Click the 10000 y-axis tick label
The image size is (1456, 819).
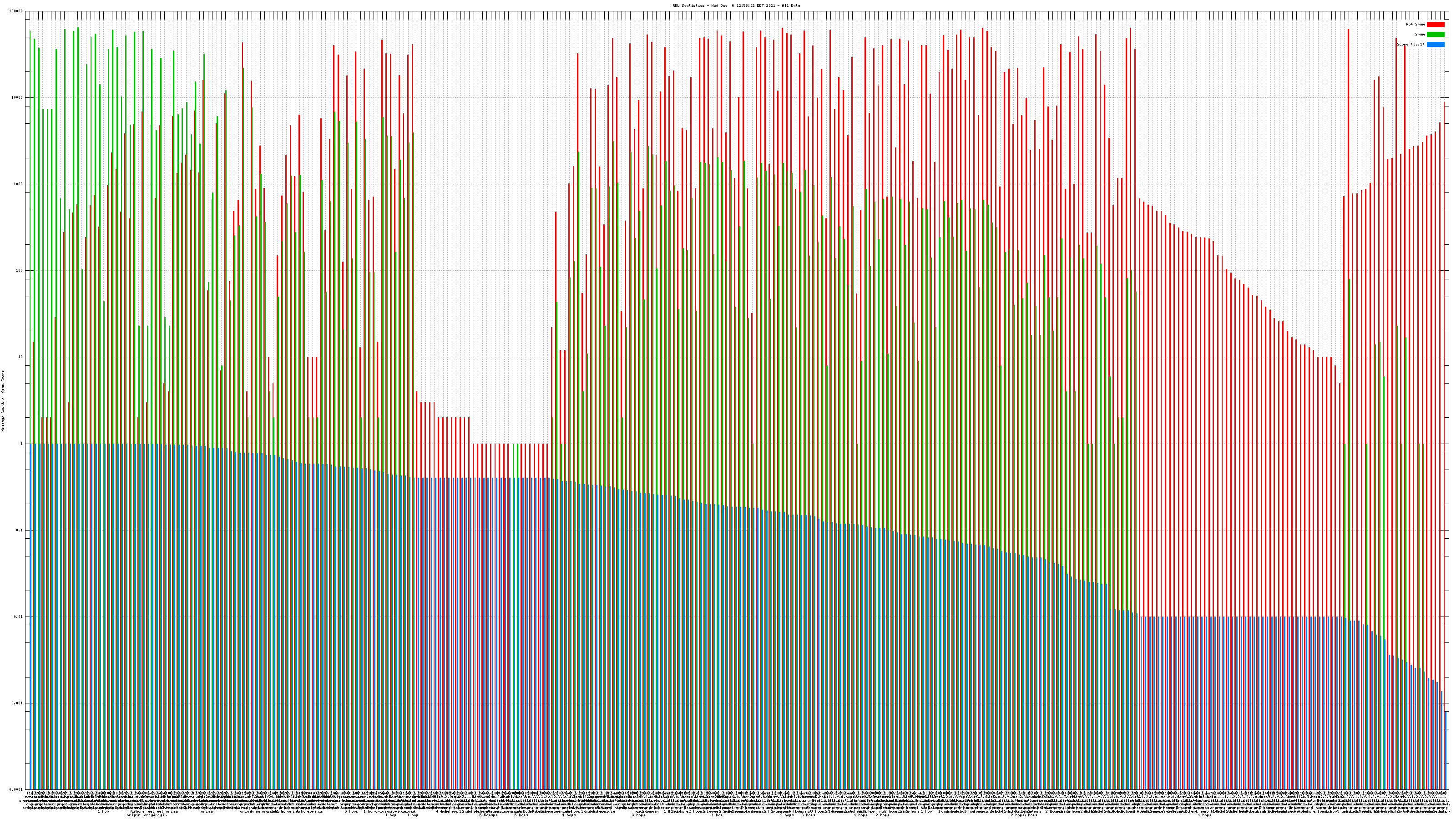[18, 97]
